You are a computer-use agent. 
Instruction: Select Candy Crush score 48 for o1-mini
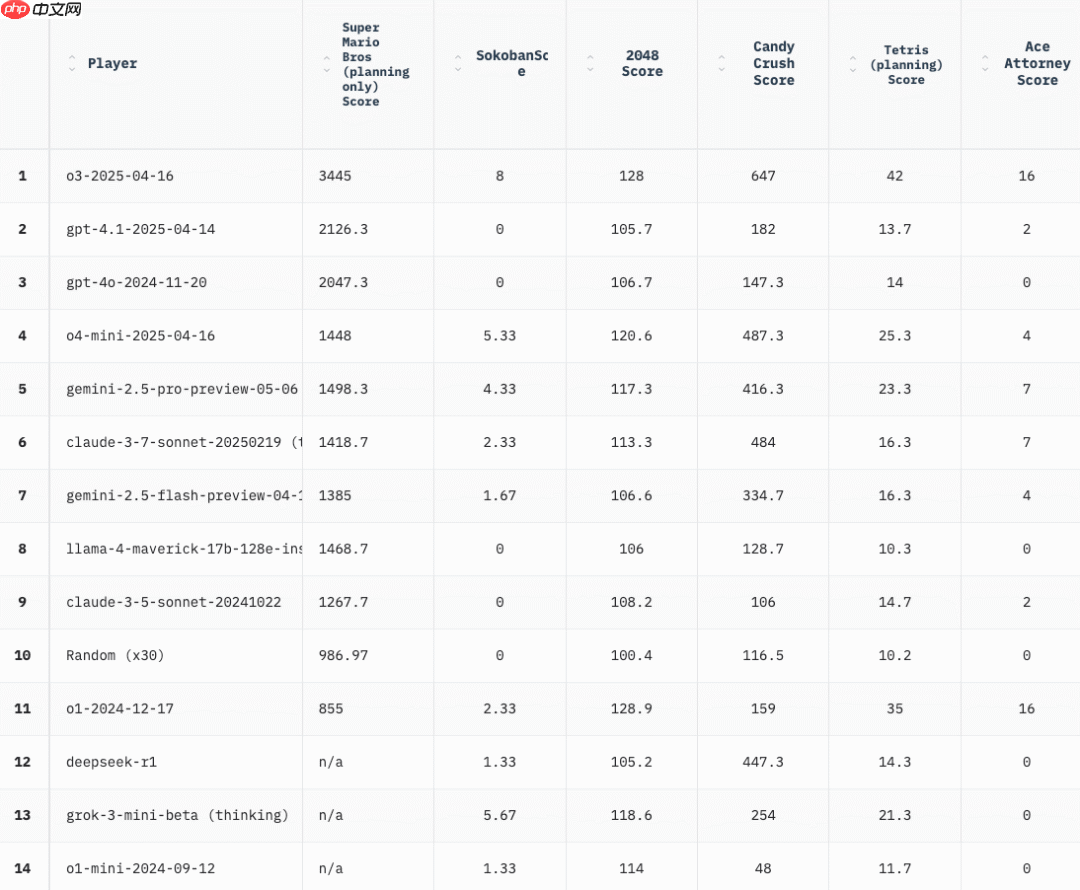click(x=763, y=868)
